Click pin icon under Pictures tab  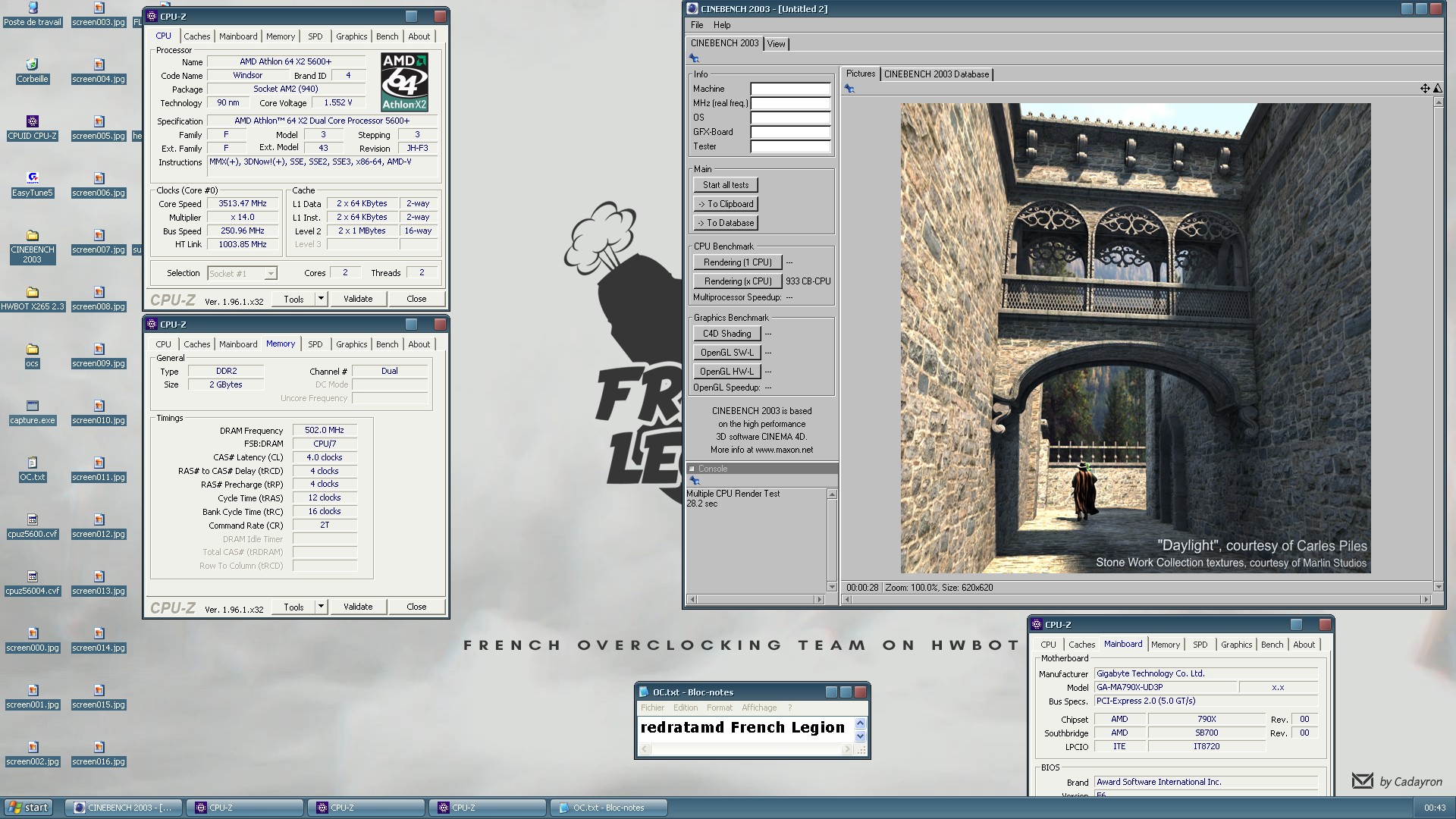[849, 89]
